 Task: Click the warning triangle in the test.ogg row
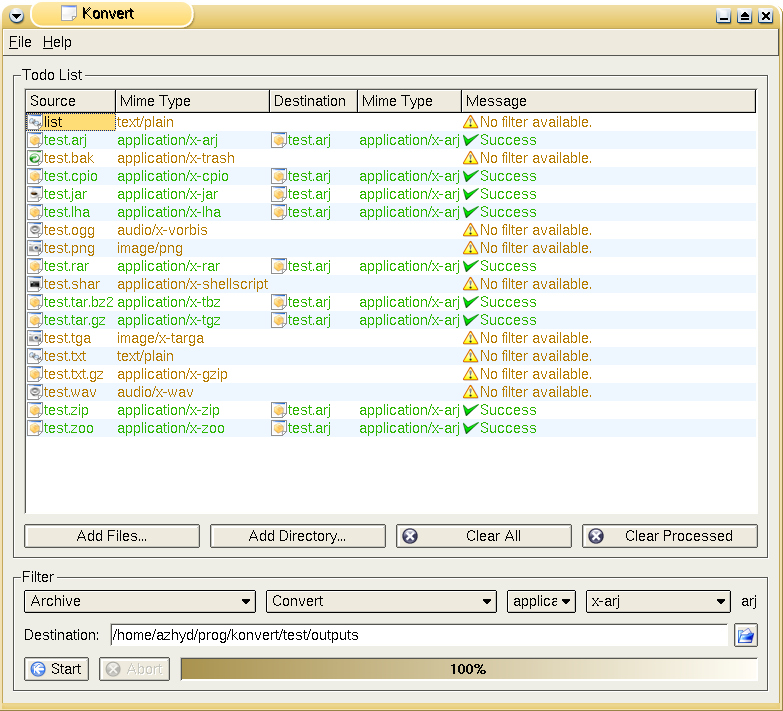pyautogui.click(x=470, y=230)
